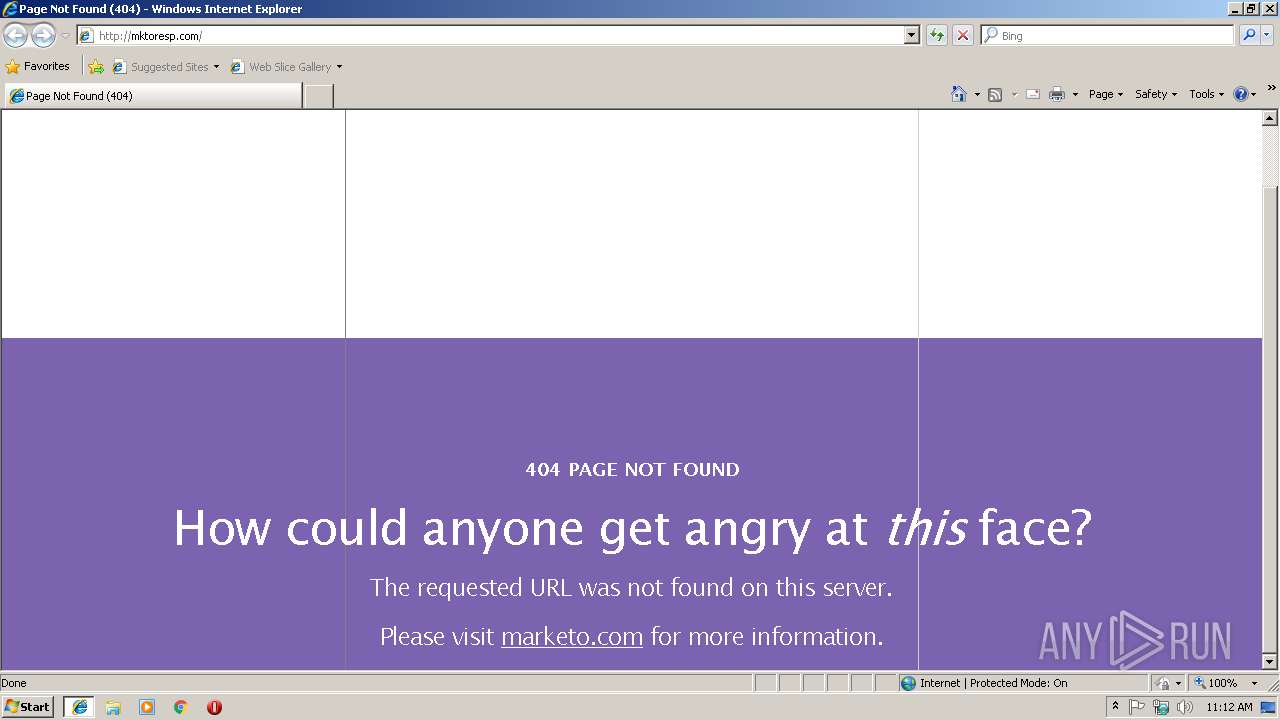Click the magnifier Search button
This screenshot has height=720, width=1280.
tap(1249, 36)
